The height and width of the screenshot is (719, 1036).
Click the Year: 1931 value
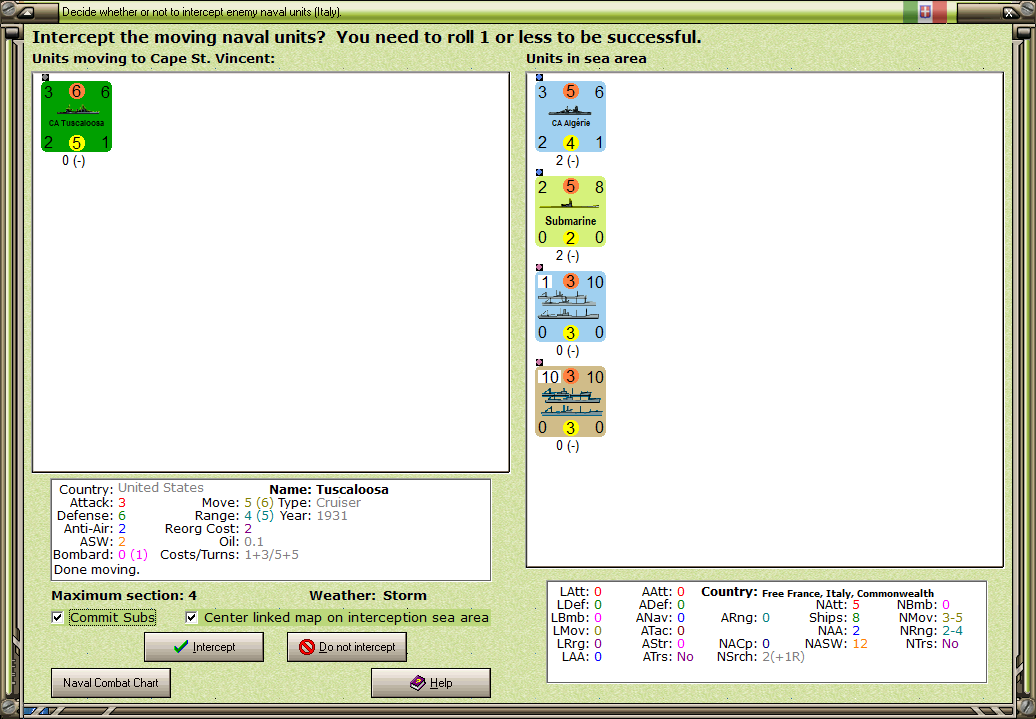[332, 515]
